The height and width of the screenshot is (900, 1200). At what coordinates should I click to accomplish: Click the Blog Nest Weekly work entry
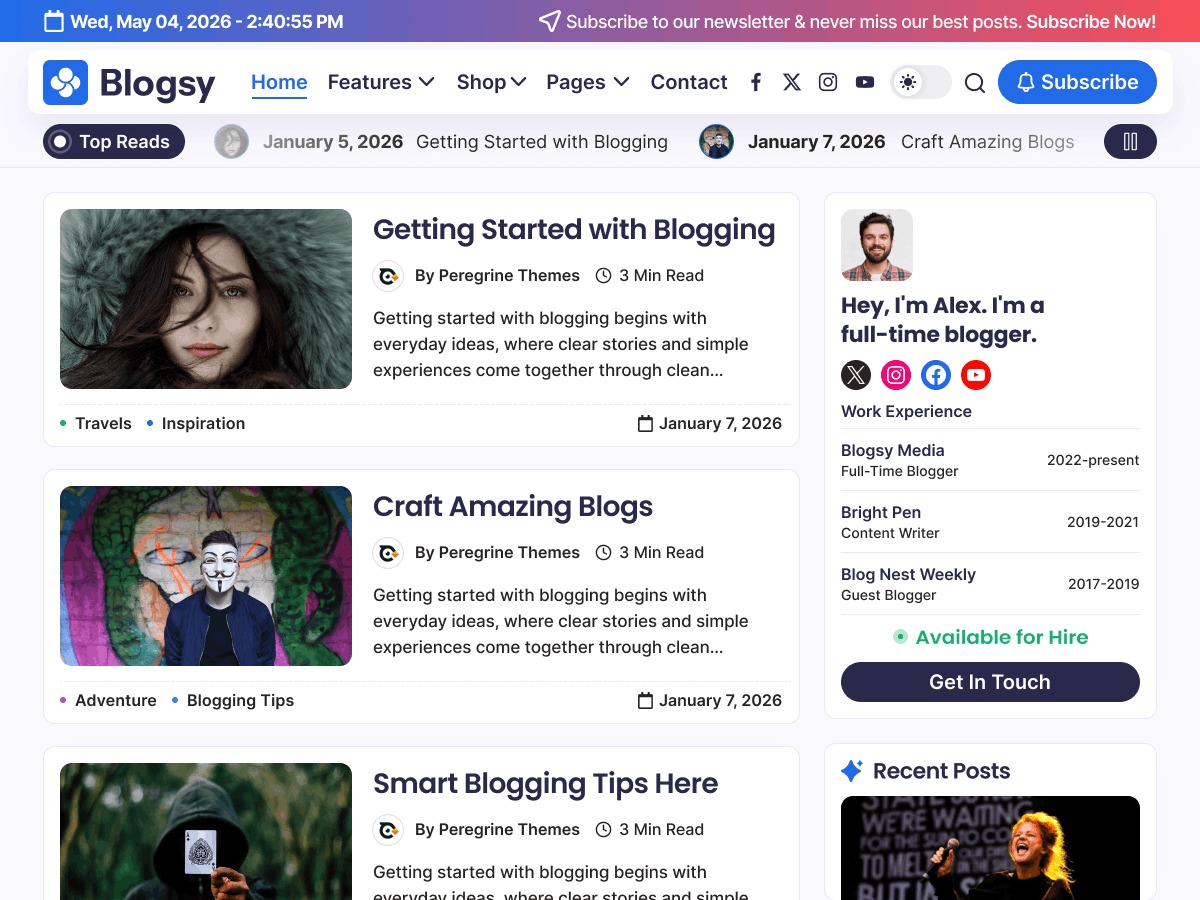[990, 584]
